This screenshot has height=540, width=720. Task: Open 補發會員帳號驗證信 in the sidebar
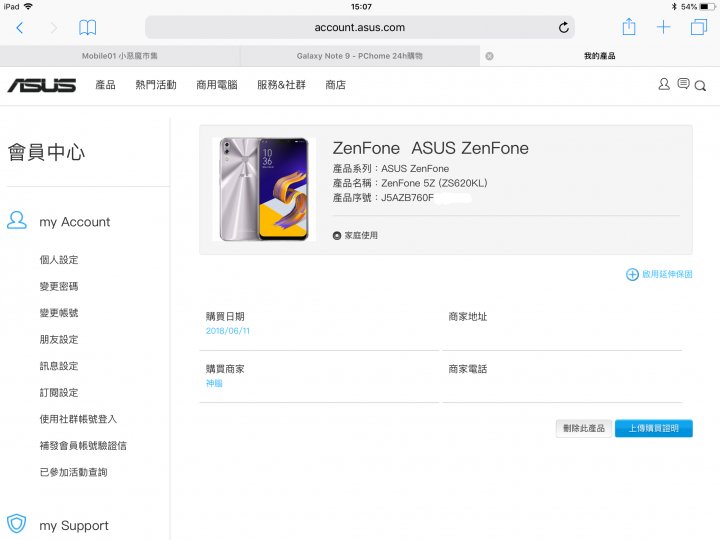tap(83, 446)
